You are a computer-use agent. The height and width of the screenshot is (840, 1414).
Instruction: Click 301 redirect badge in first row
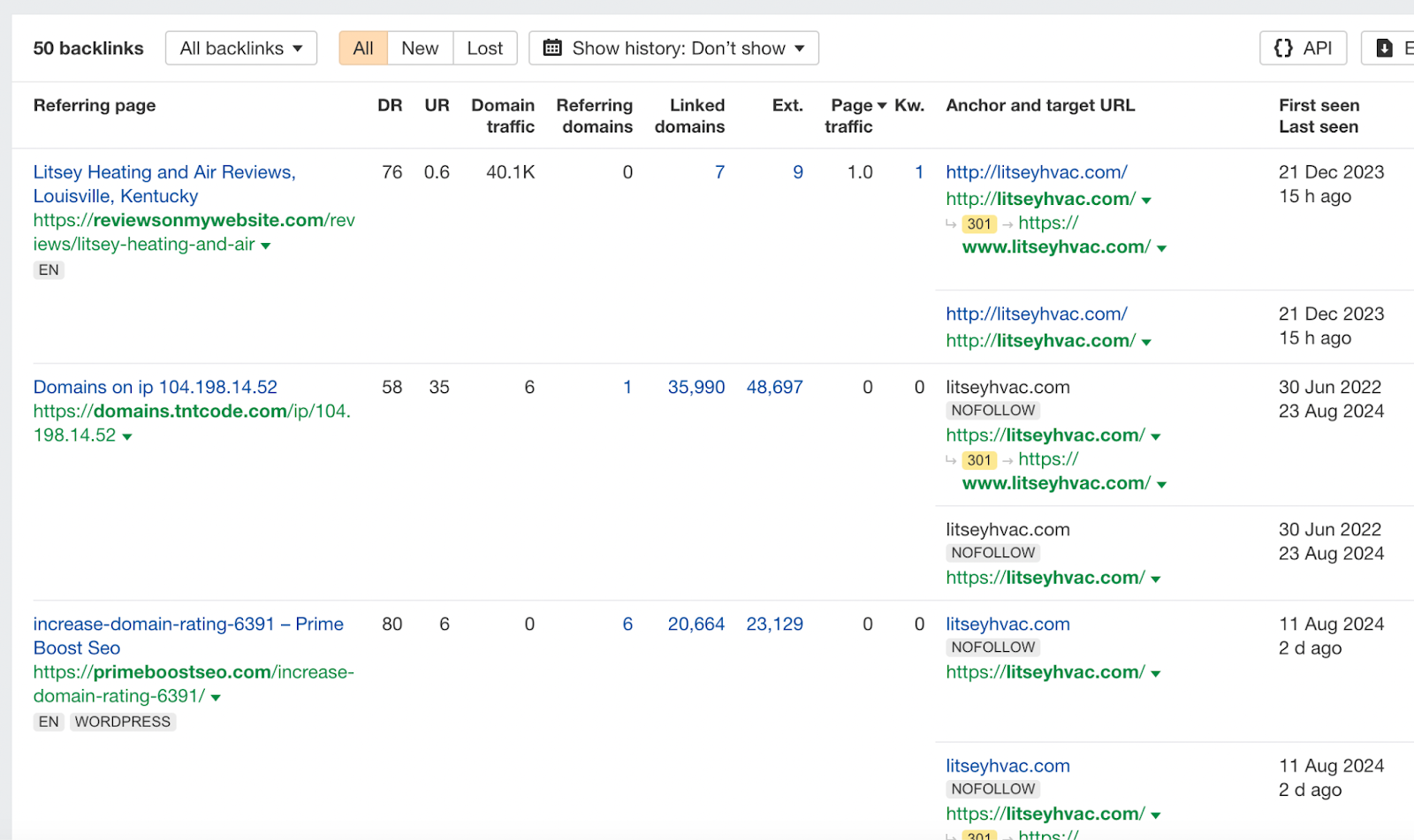pyautogui.click(x=979, y=224)
